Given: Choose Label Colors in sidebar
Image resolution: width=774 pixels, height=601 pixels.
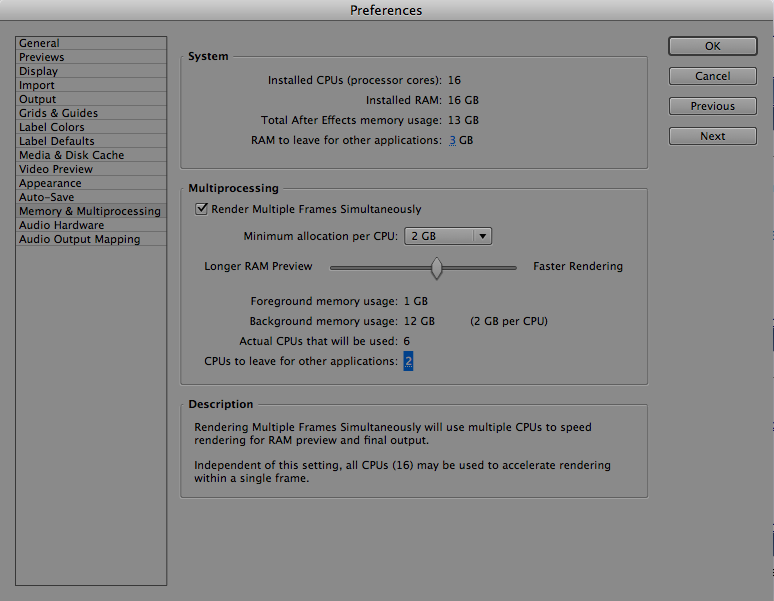Looking at the screenshot, I should [x=52, y=128].
